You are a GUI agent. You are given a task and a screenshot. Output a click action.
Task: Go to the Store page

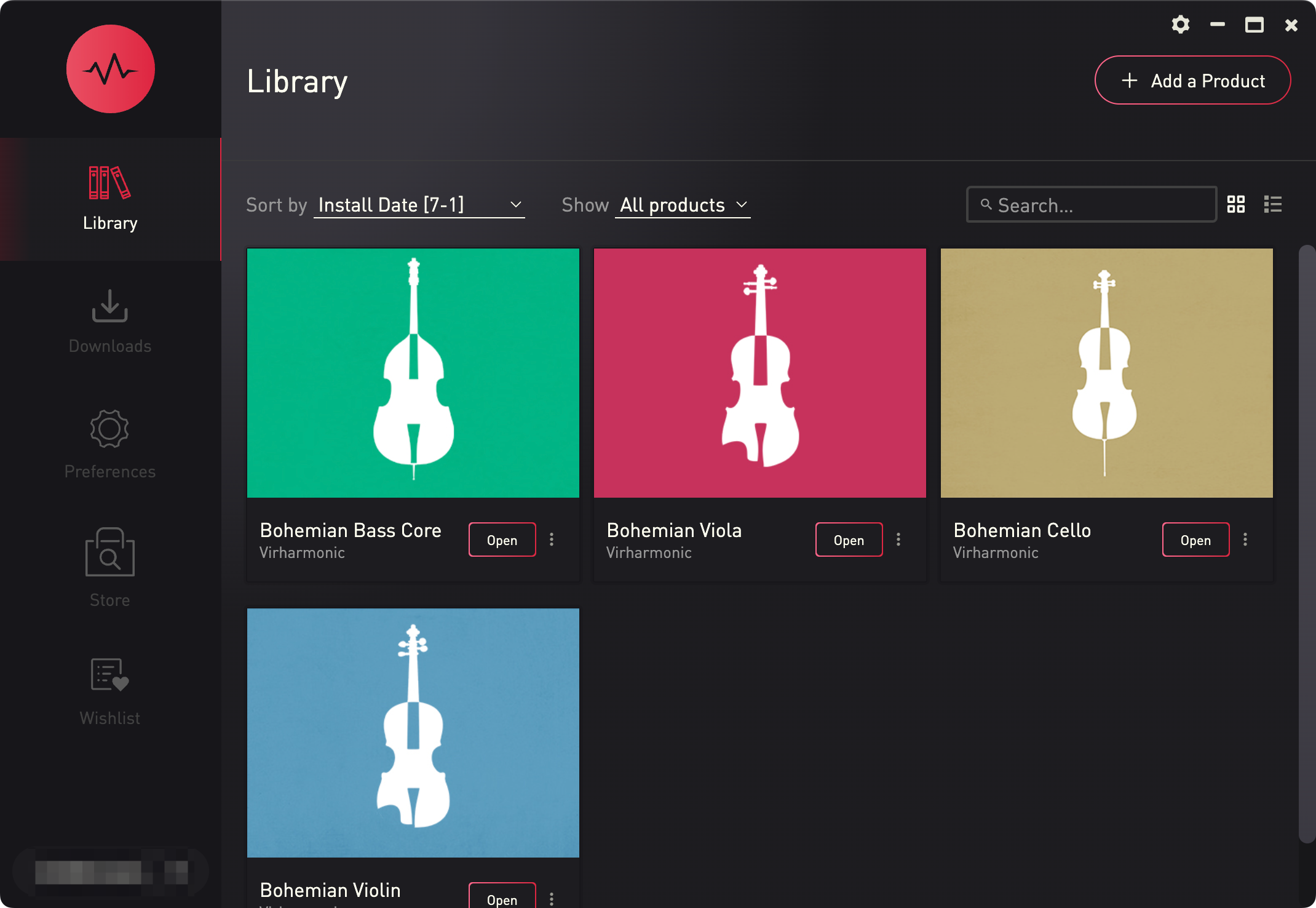click(x=110, y=567)
